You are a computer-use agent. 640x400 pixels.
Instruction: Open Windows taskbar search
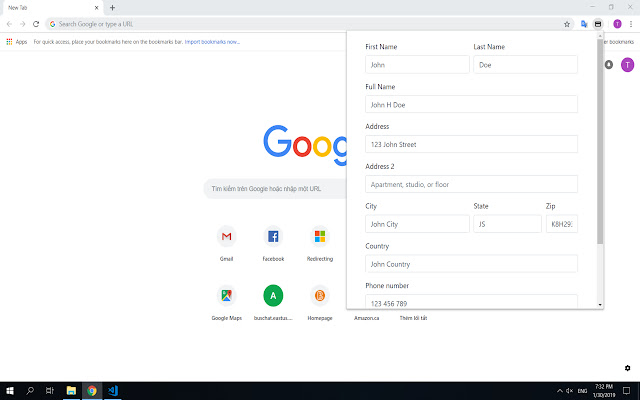pyautogui.click(x=30, y=391)
